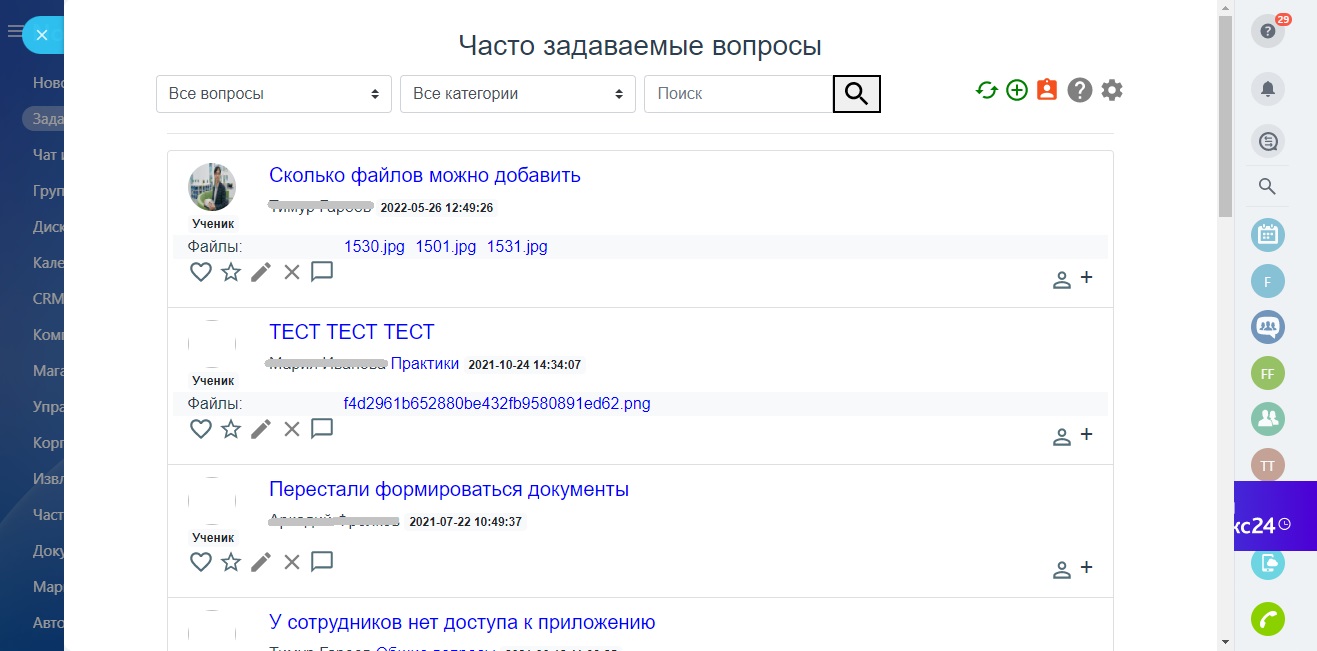Click the green add question plus icon

pyautogui.click(x=1017, y=91)
